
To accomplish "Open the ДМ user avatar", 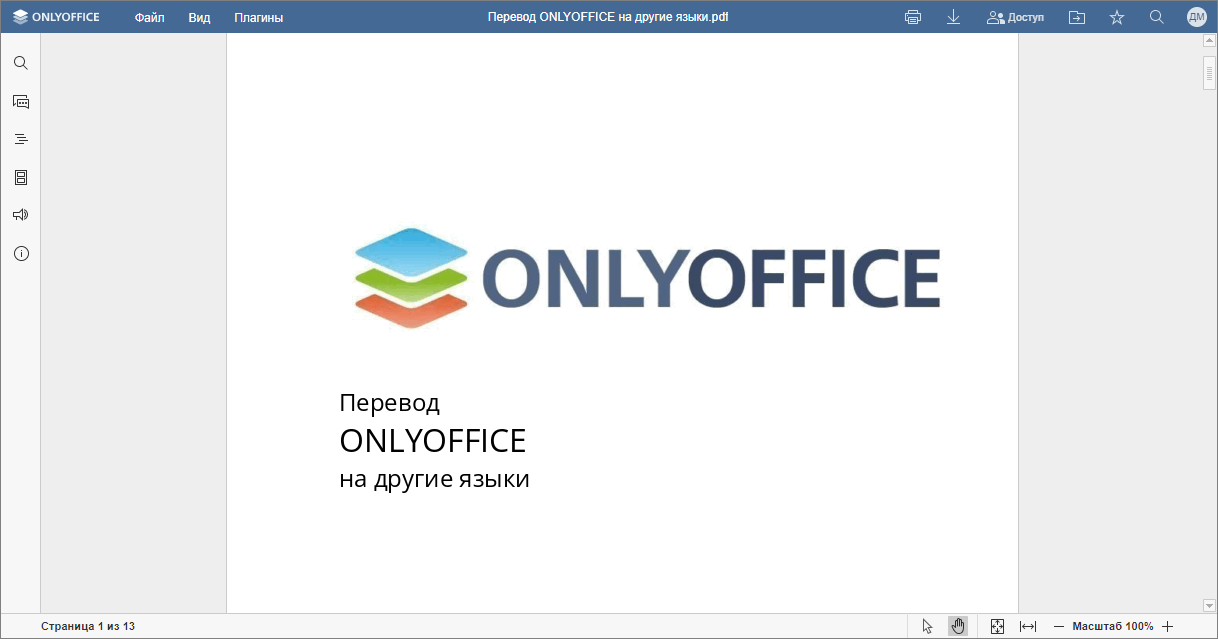I will (x=1196, y=17).
